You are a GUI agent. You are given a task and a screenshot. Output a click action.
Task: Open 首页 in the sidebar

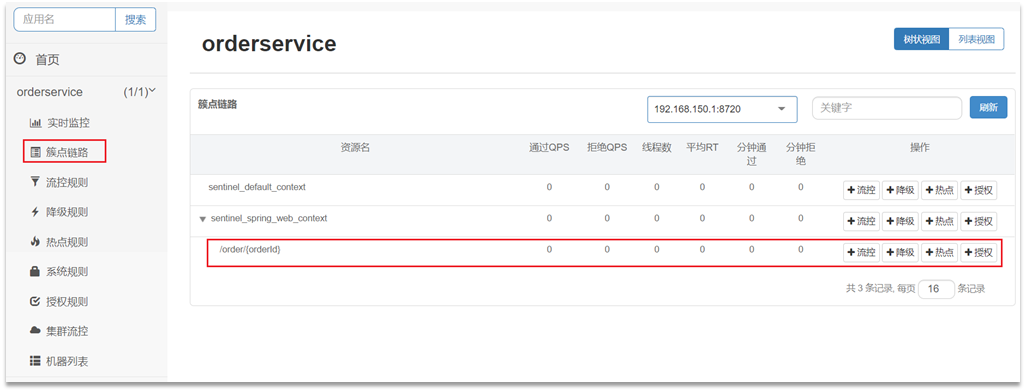[x=46, y=60]
